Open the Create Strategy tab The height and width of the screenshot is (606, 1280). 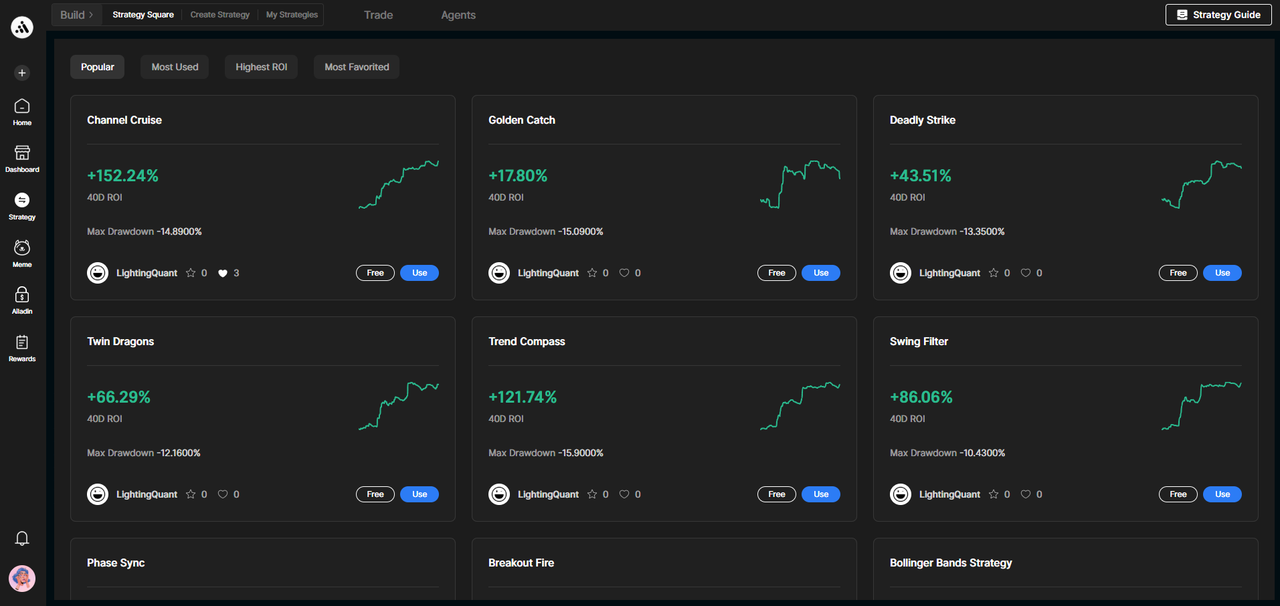[x=220, y=15]
